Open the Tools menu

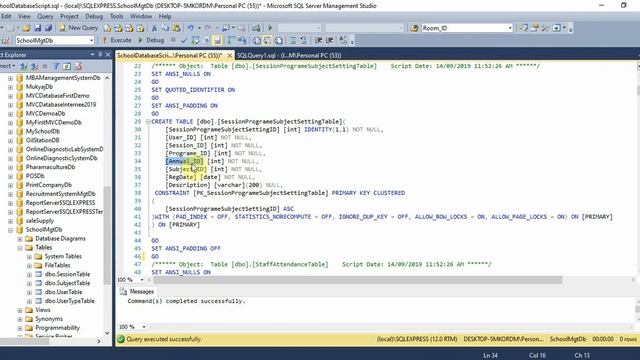click(116, 16)
